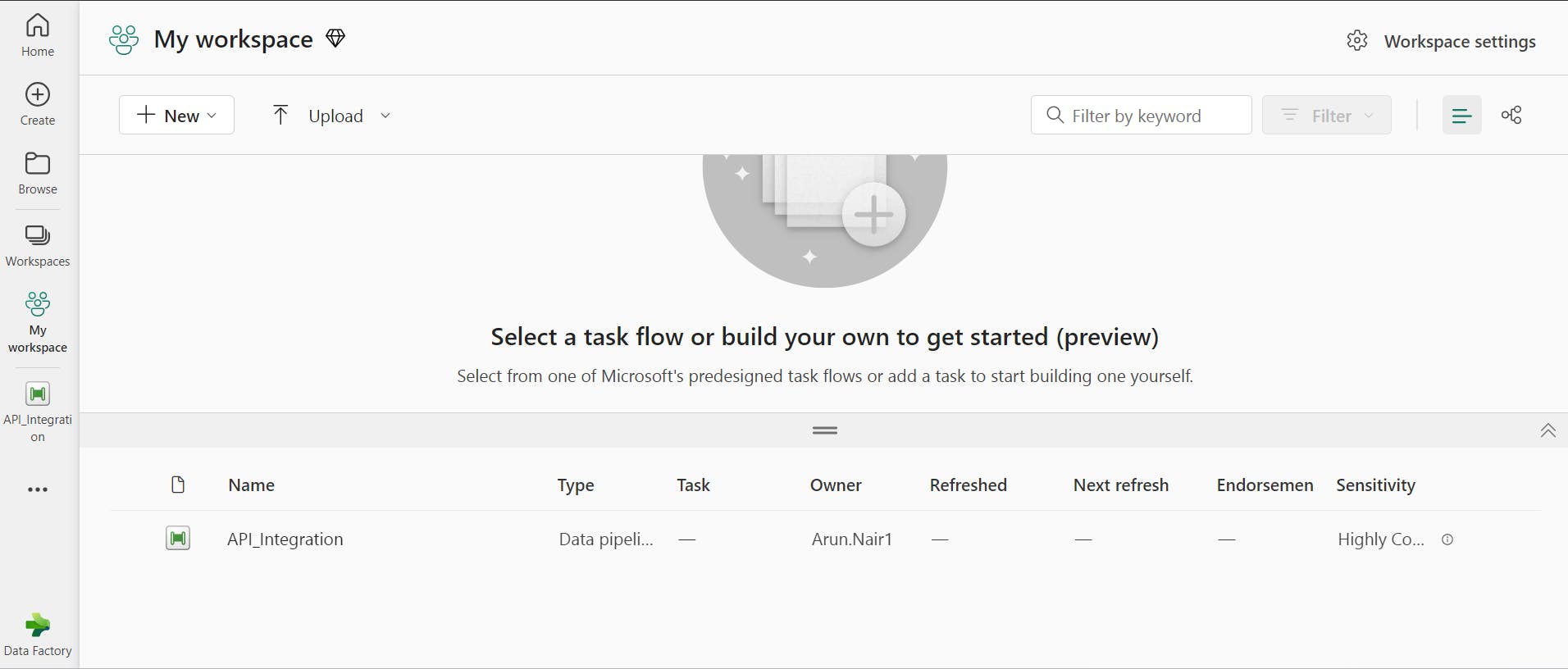Sort by the Name column
The image size is (1568, 669).
tap(252, 485)
